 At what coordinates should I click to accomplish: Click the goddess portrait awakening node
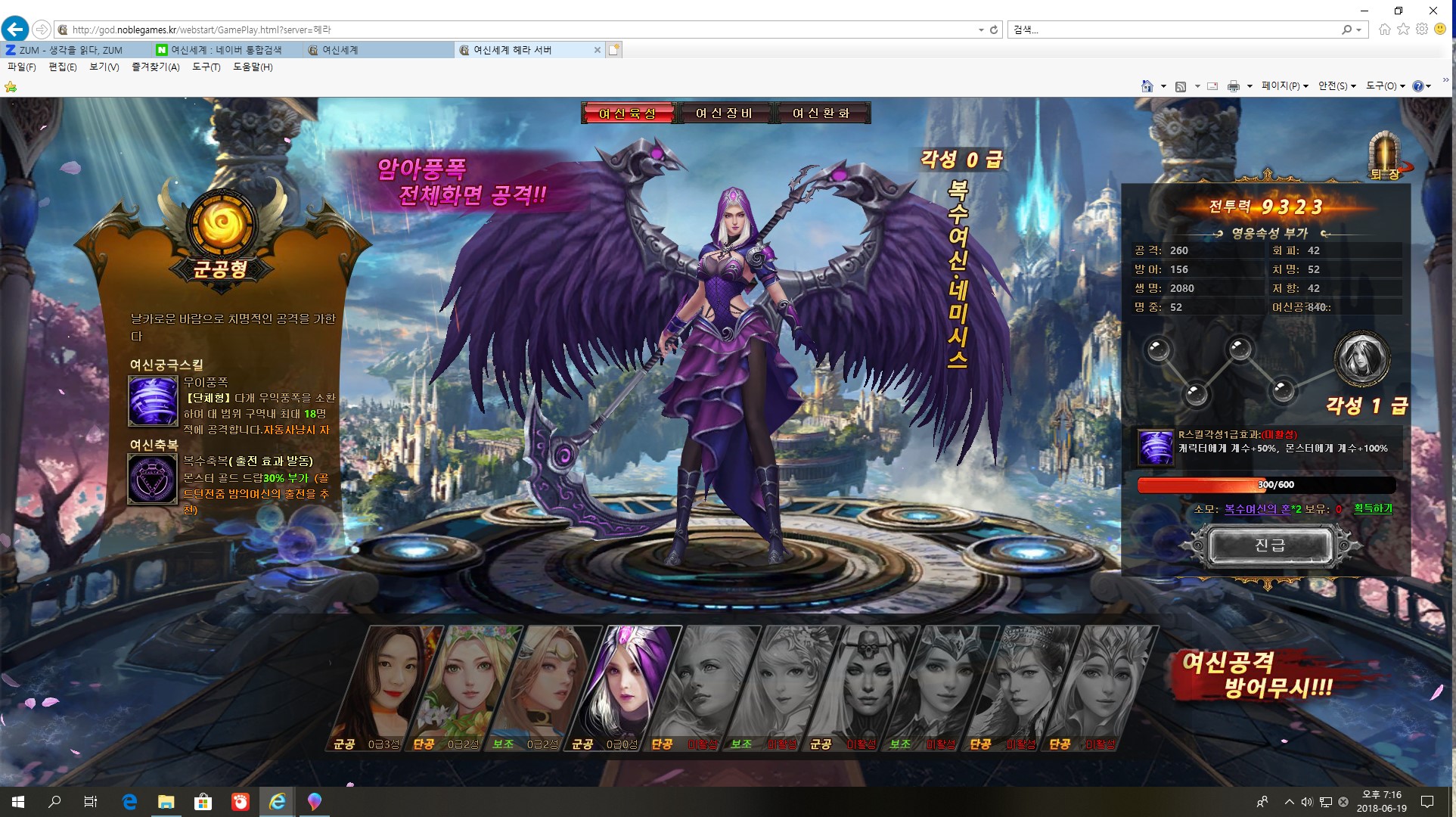click(x=1361, y=359)
